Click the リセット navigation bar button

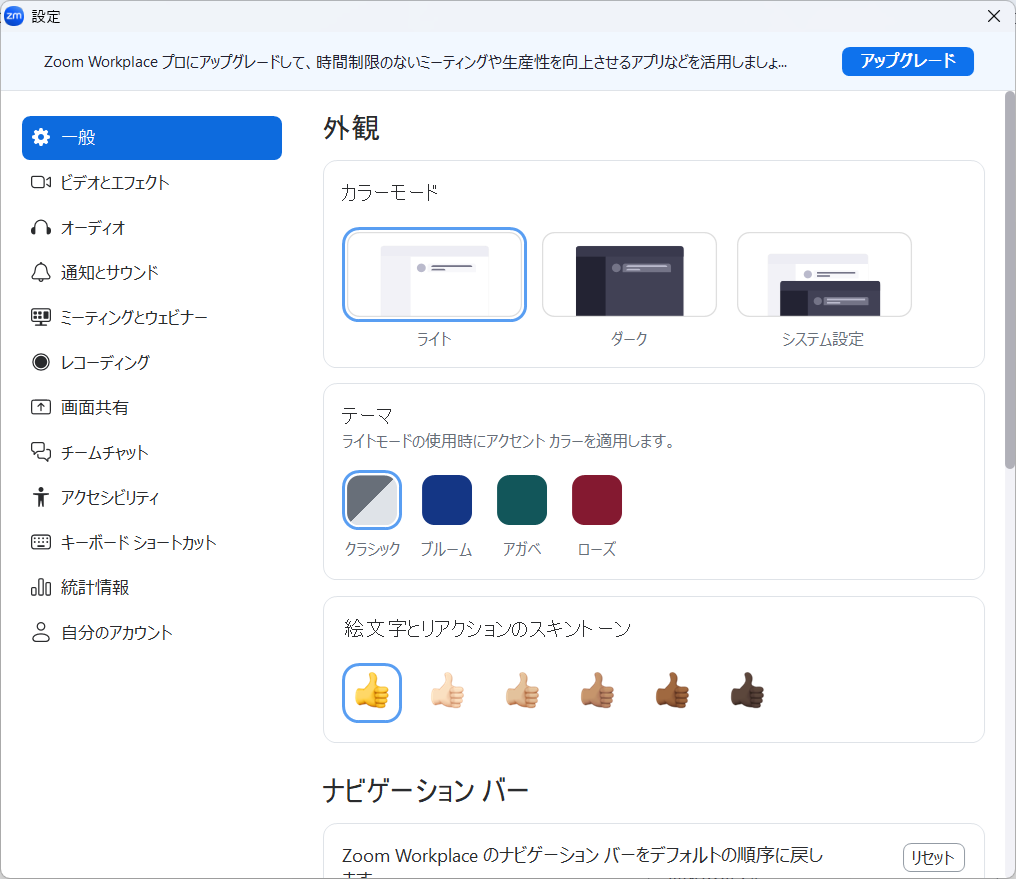[x=934, y=858]
